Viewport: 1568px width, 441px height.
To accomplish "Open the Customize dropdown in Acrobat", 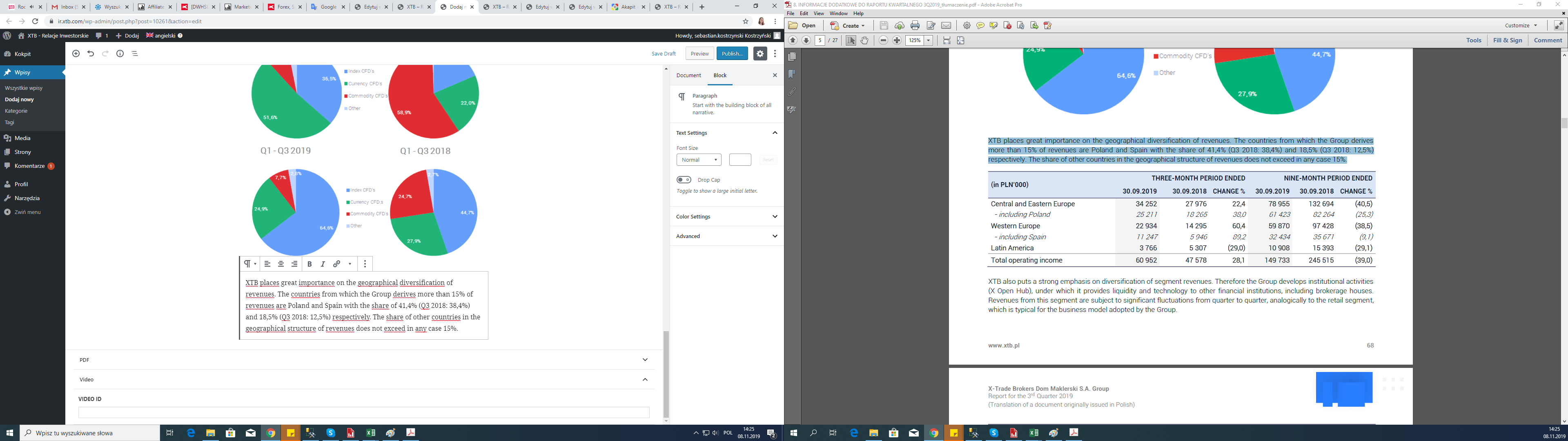I will click(1521, 26).
